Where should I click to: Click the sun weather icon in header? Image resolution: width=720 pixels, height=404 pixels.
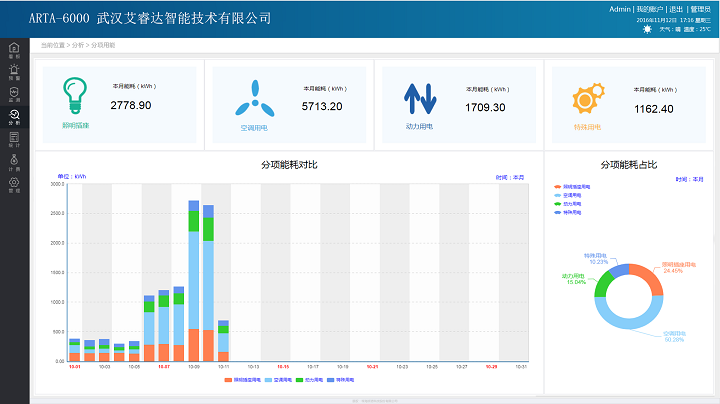tap(647, 29)
